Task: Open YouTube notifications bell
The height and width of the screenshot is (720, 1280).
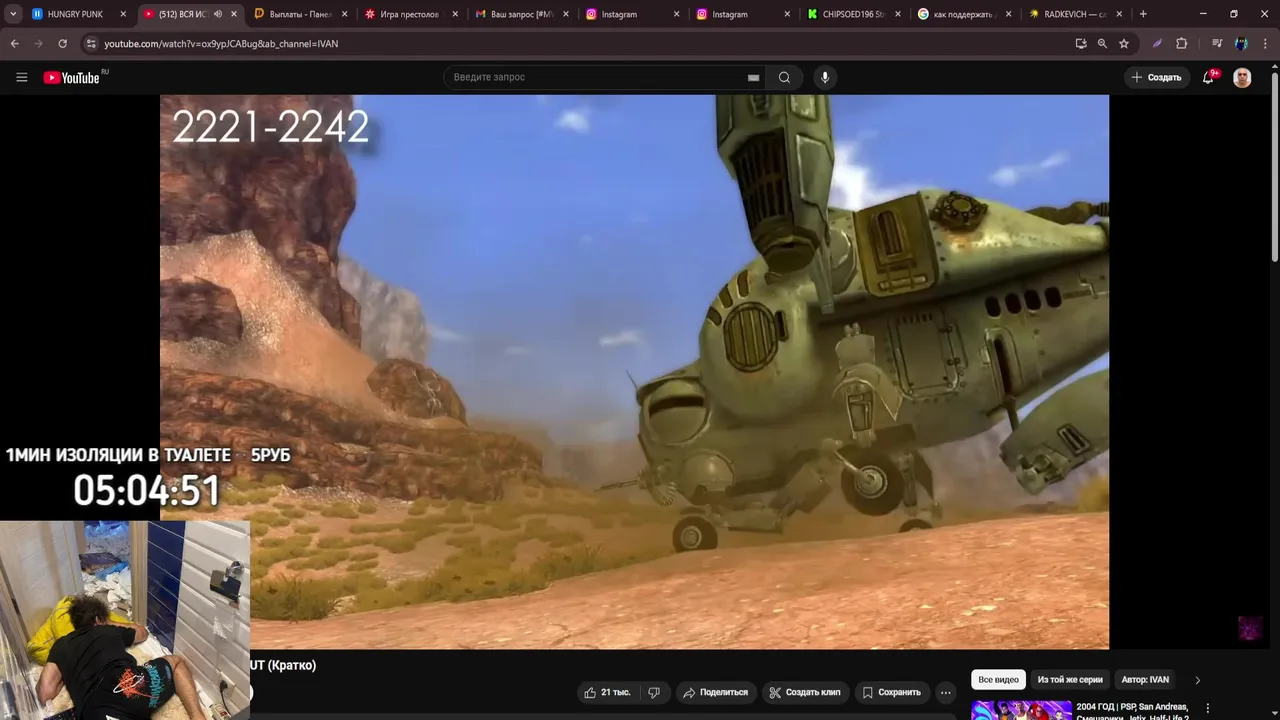Action: [x=1208, y=77]
